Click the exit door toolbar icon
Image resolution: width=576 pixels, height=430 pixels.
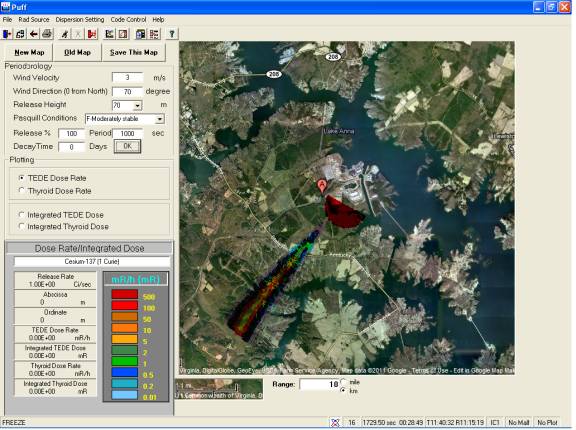pyautogui.click(x=7, y=34)
